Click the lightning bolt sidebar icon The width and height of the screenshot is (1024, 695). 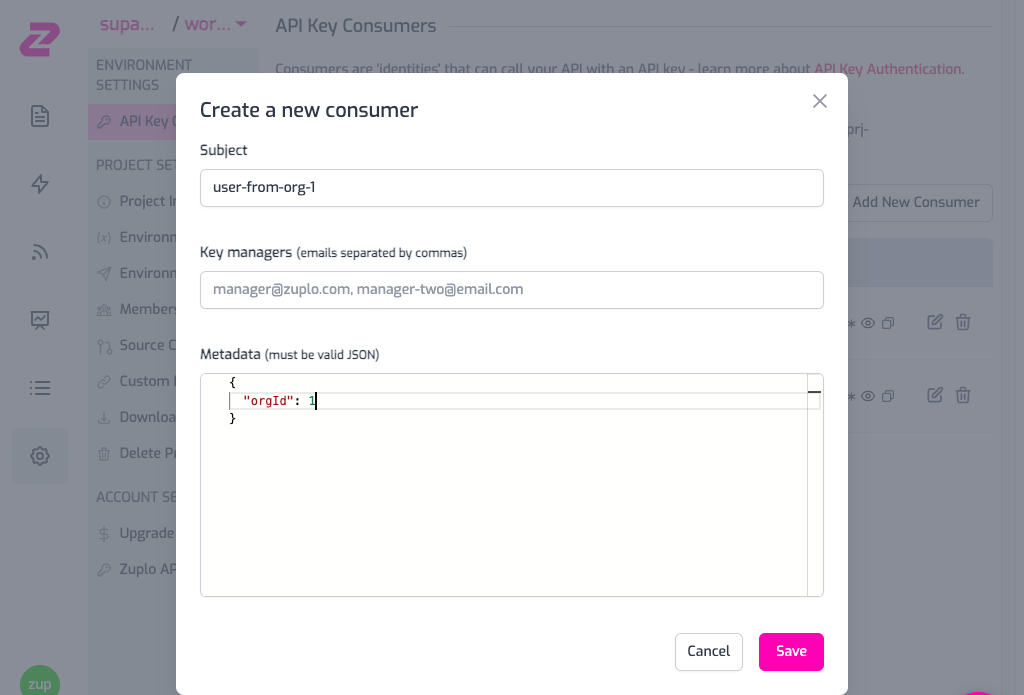pyautogui.click(x=40, y=184)
